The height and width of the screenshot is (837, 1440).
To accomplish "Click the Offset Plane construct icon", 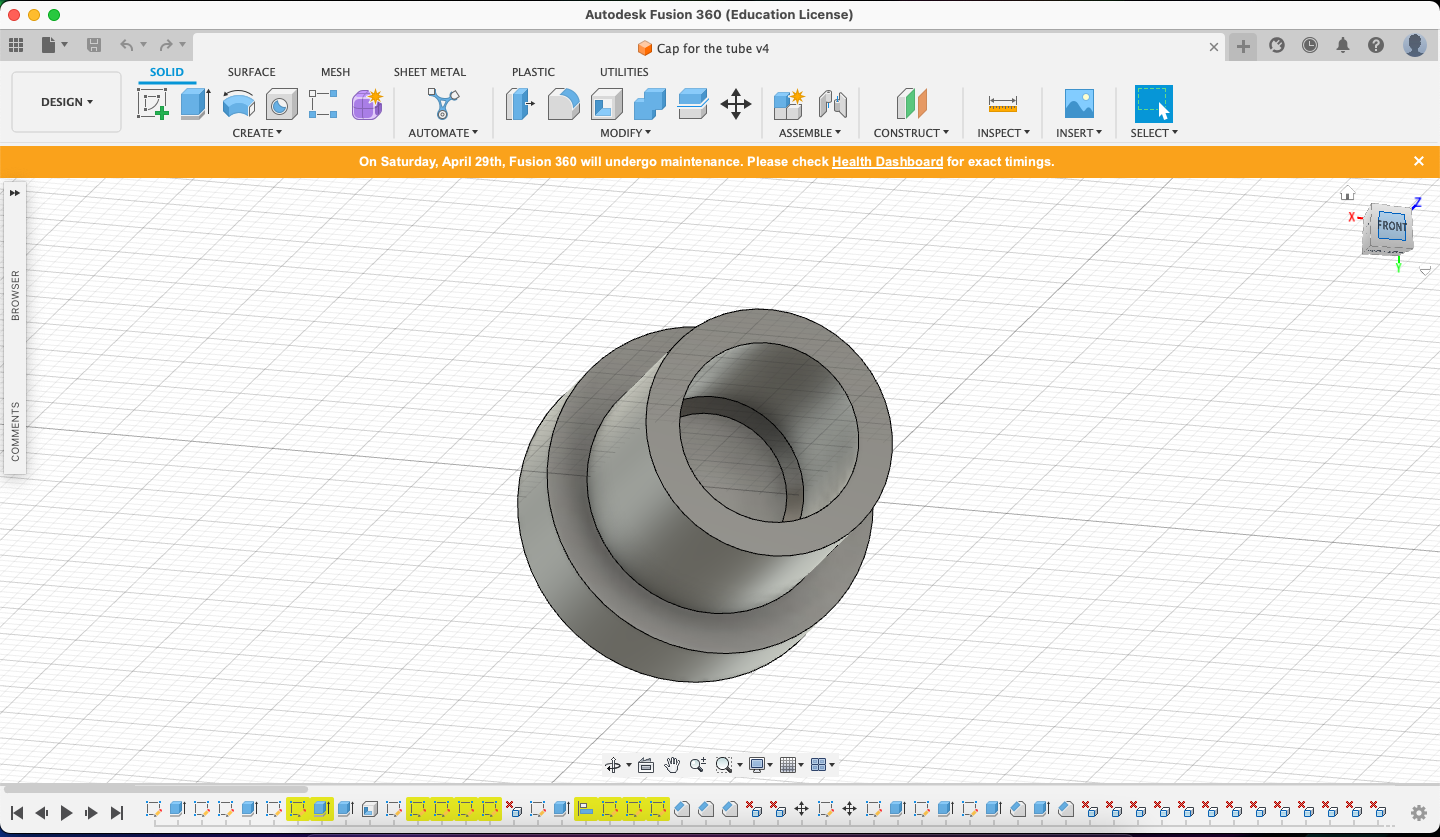I will [x=911, y=104].
